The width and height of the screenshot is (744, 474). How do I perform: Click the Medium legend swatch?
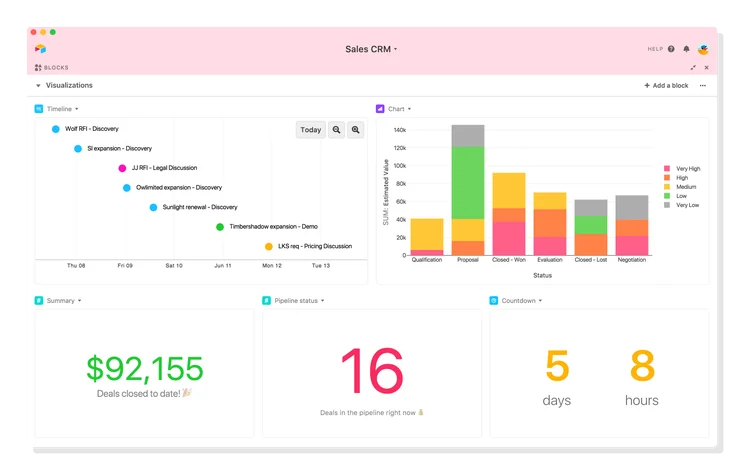coord(667,186)
